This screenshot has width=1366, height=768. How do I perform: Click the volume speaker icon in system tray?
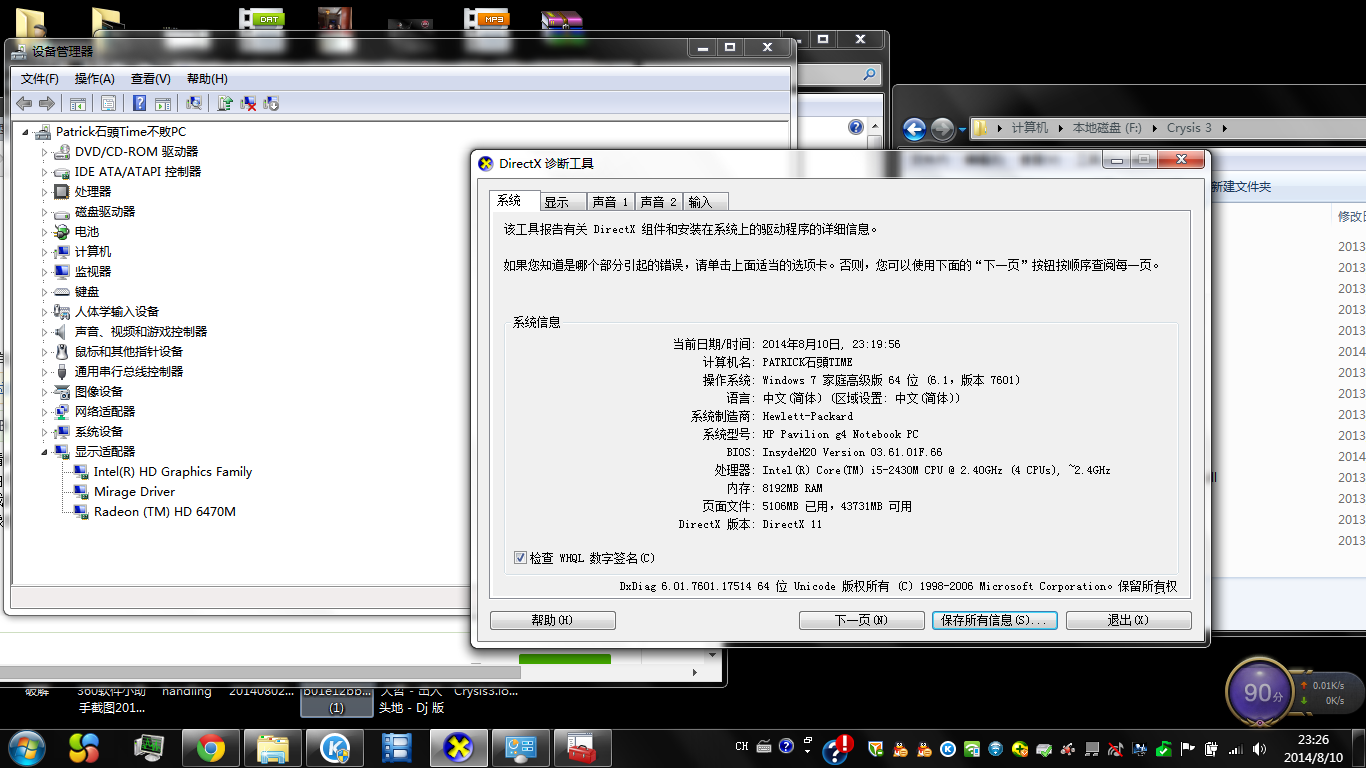coord(1260,748)
